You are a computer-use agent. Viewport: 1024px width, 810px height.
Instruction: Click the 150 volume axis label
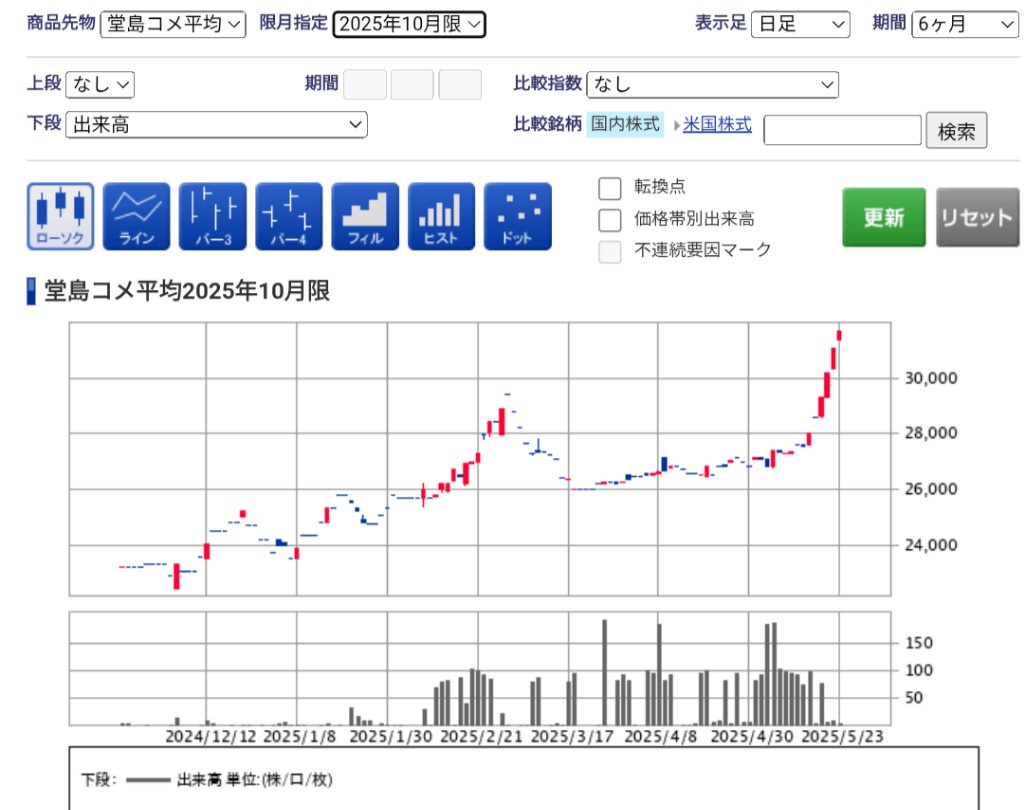pos(919,643)
